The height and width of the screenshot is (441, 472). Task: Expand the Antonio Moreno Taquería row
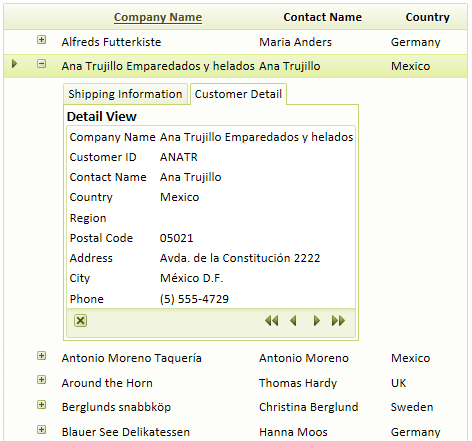coord(41,356)
